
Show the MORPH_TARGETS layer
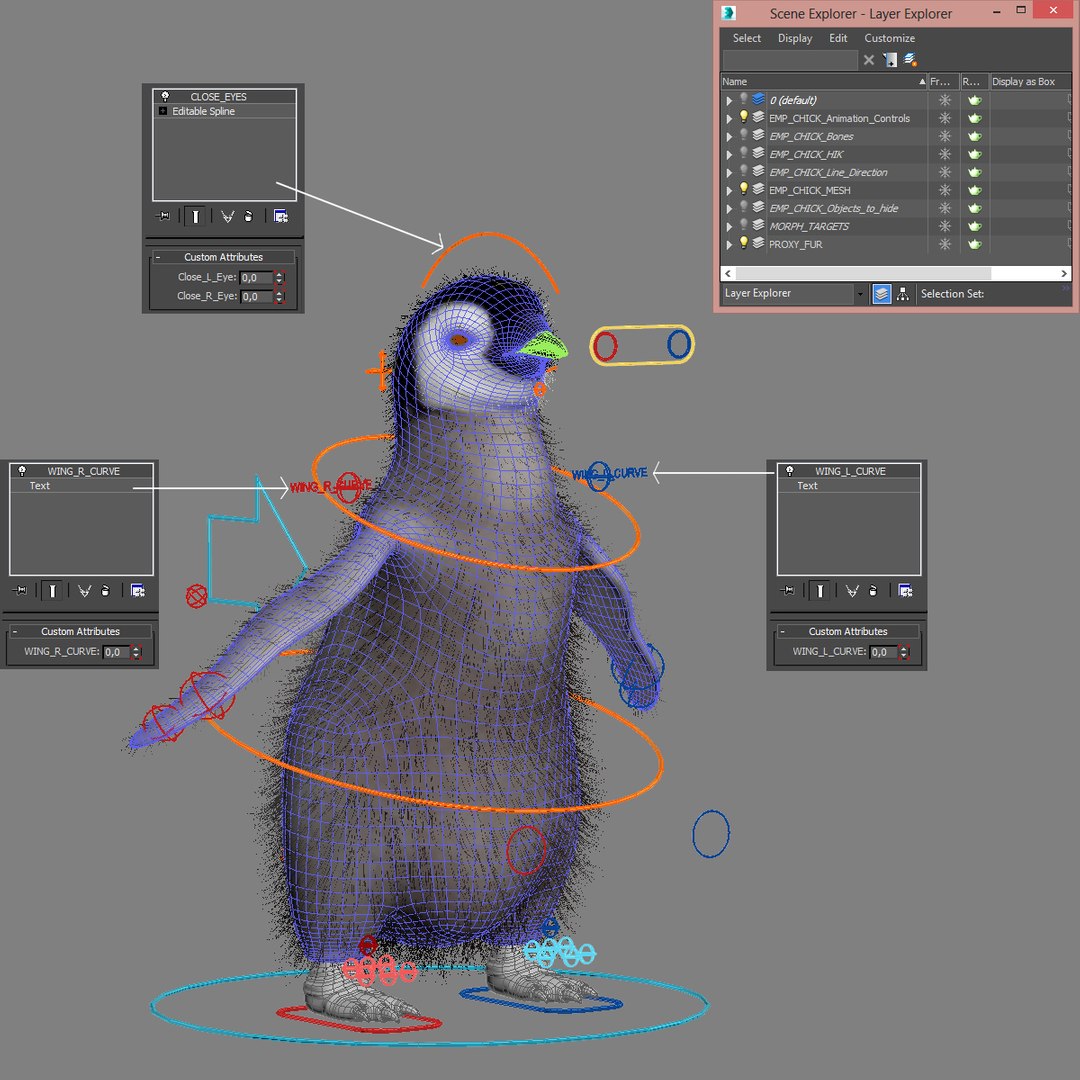point(744,225)
